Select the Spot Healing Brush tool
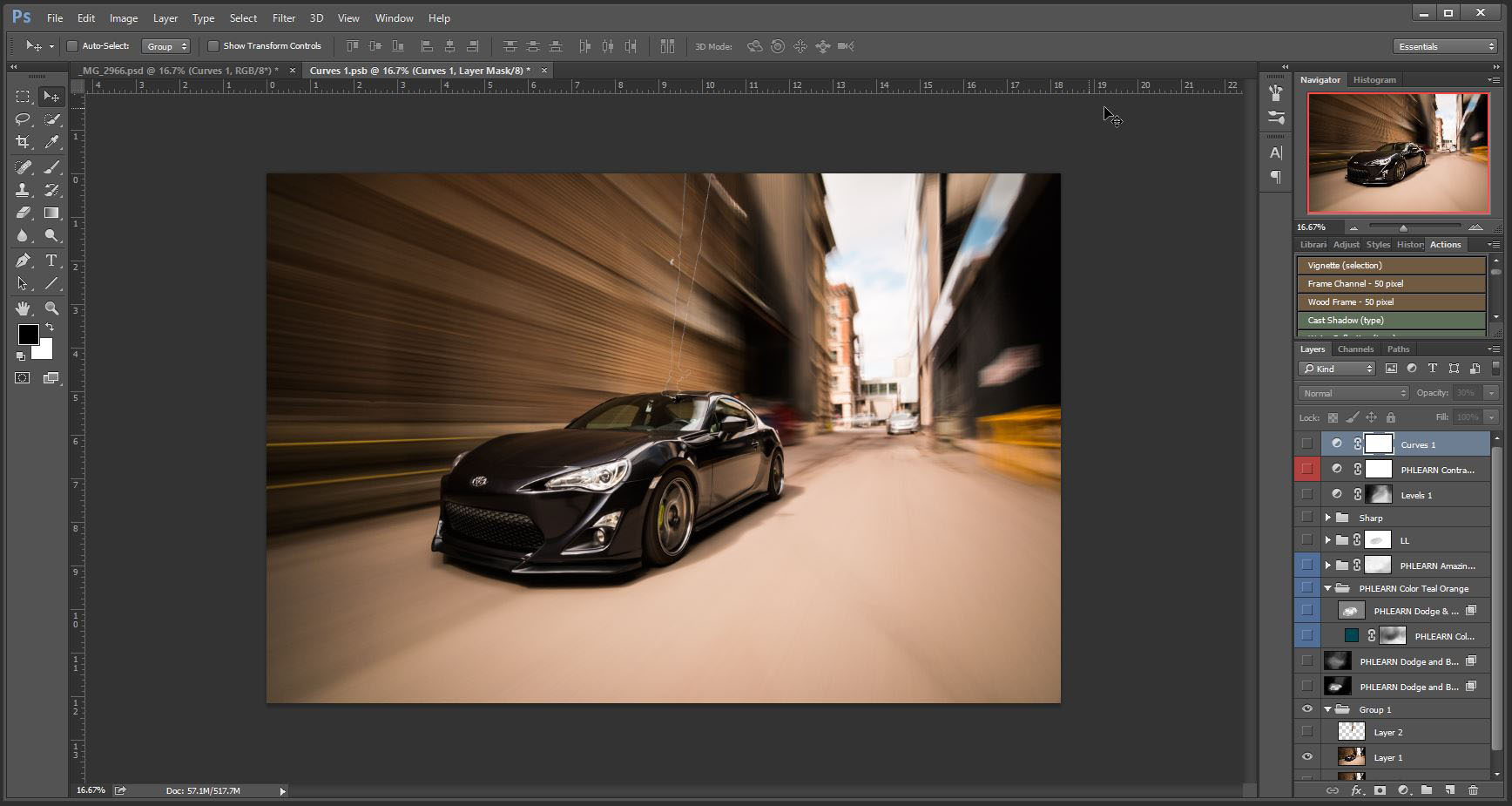 pyautogui.click(x=24, y=167)
